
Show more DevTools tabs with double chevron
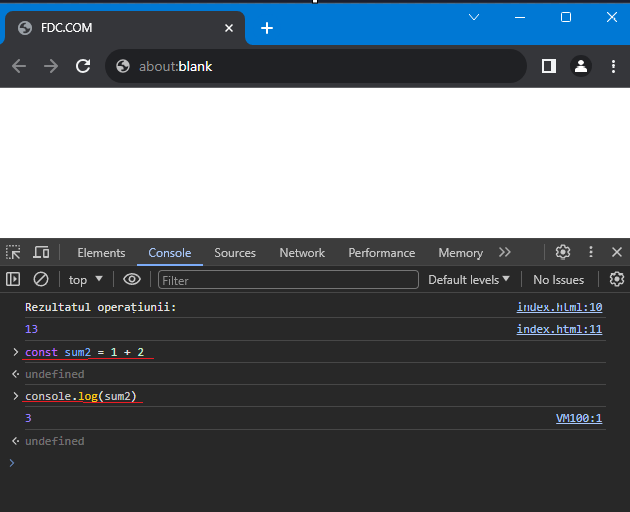[505, 252]
